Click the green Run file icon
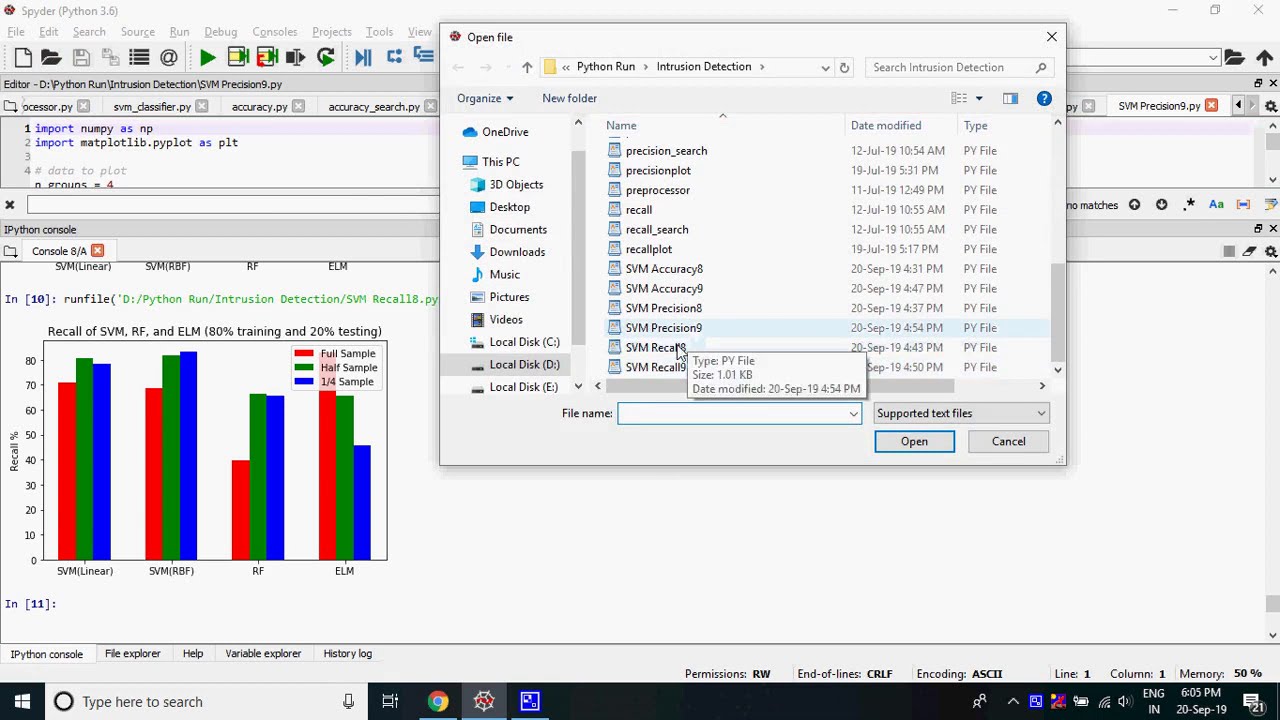 pyautogui.click(x=208, y=58)
